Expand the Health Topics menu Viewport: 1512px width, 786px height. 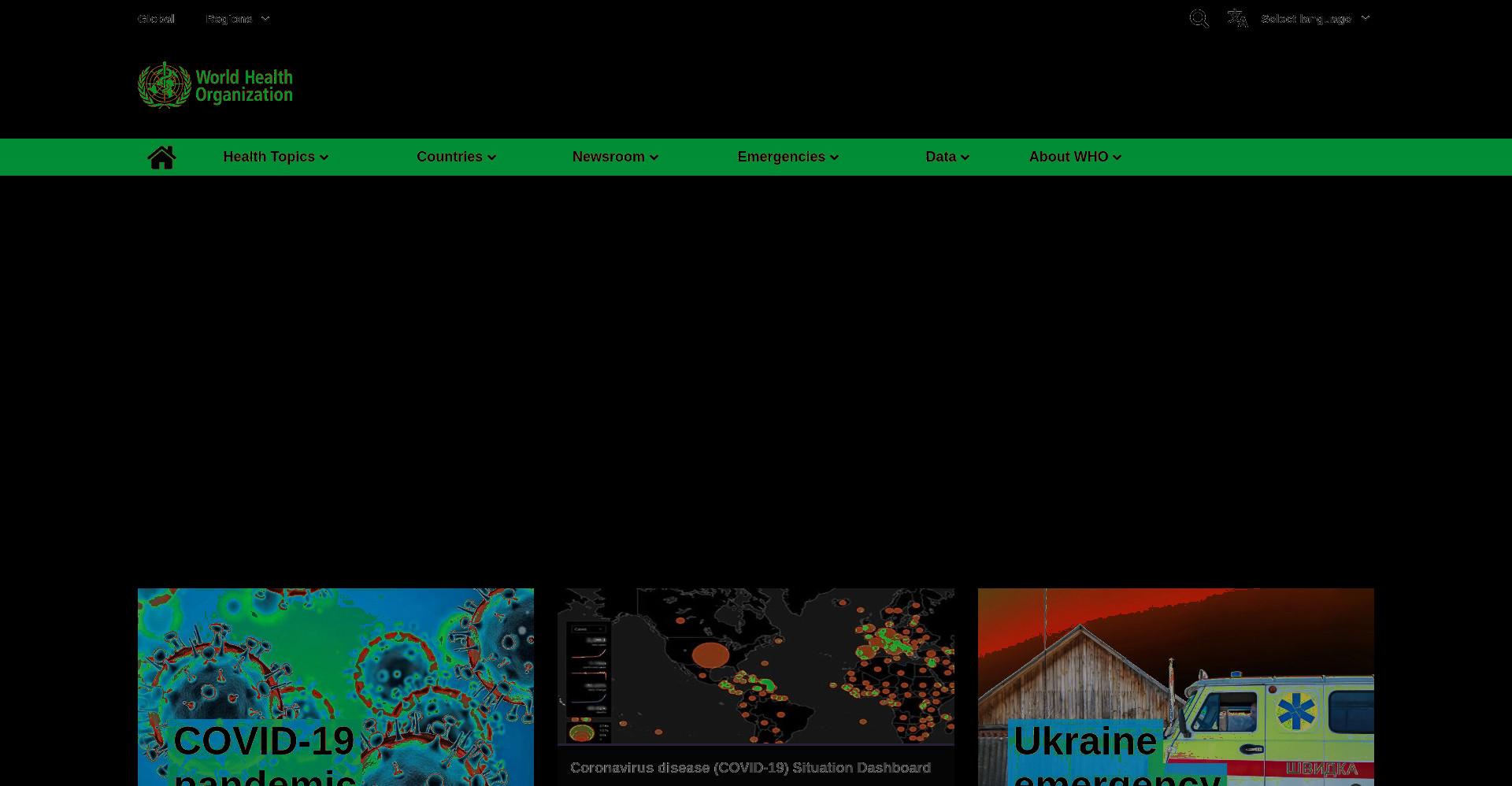pos(276,157)
